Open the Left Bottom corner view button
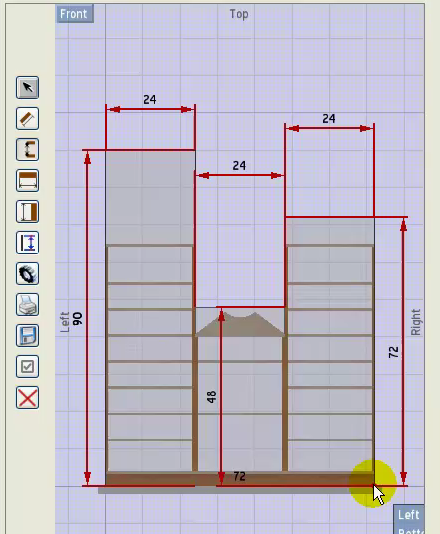Image resolution: width=440 pixels, height=534 pixels. [x=409, y=519]
